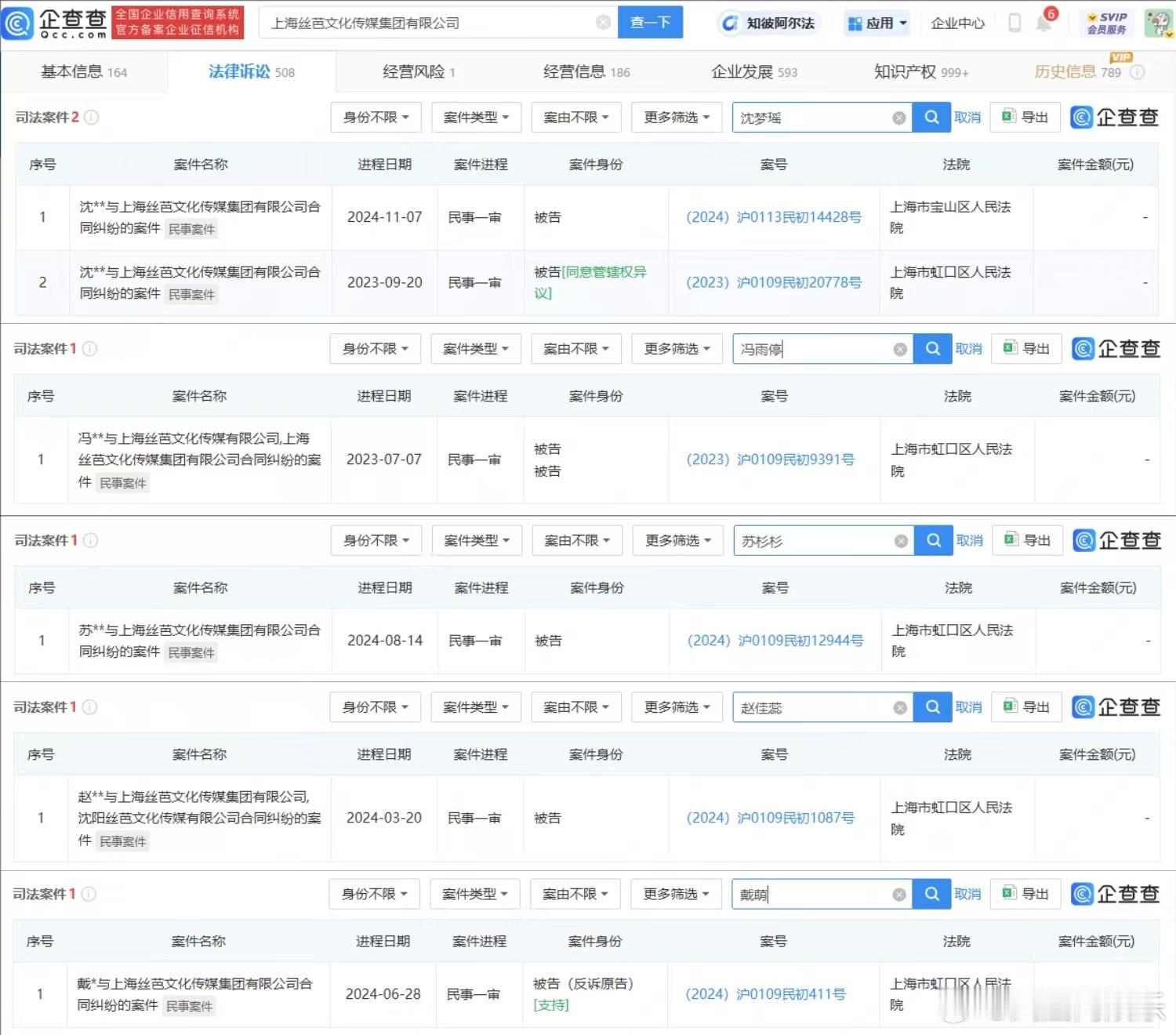Screen dimensions: 1176x1035
Task: Open notifications bell with badge 6
Action: [x=1044, y=22]
